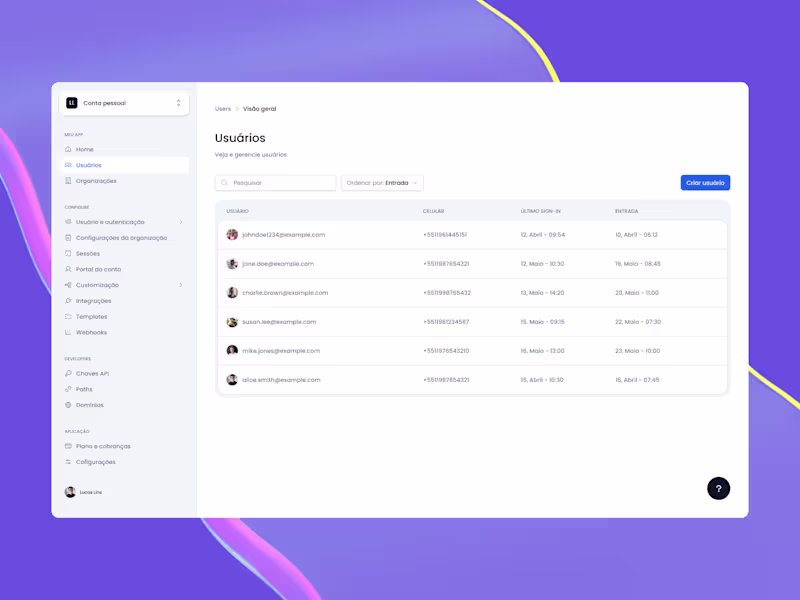
Task: Open Sessões using its sidebar icon
Action: (x=69, y=253)
